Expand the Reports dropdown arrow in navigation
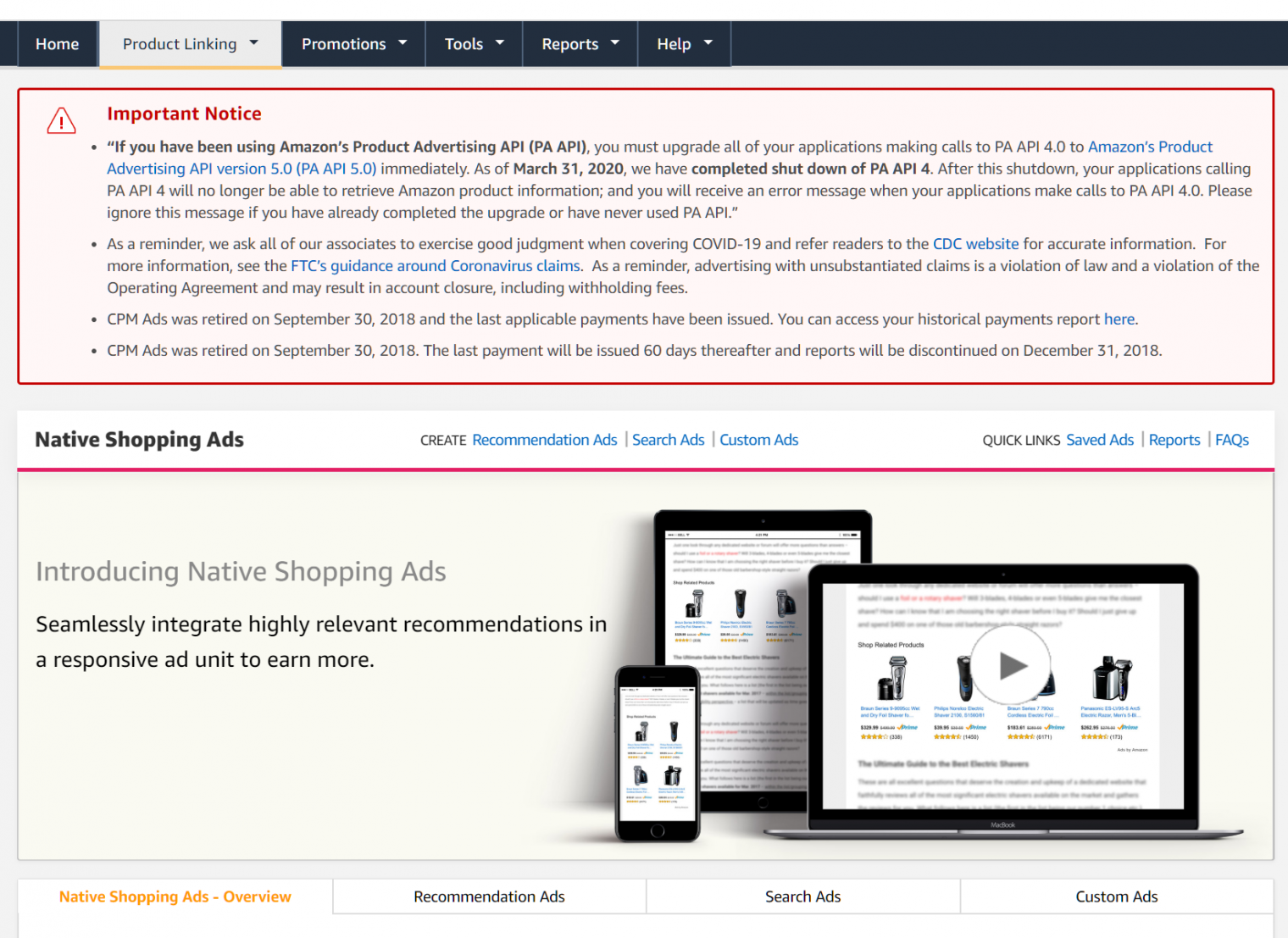 [614, 42]
